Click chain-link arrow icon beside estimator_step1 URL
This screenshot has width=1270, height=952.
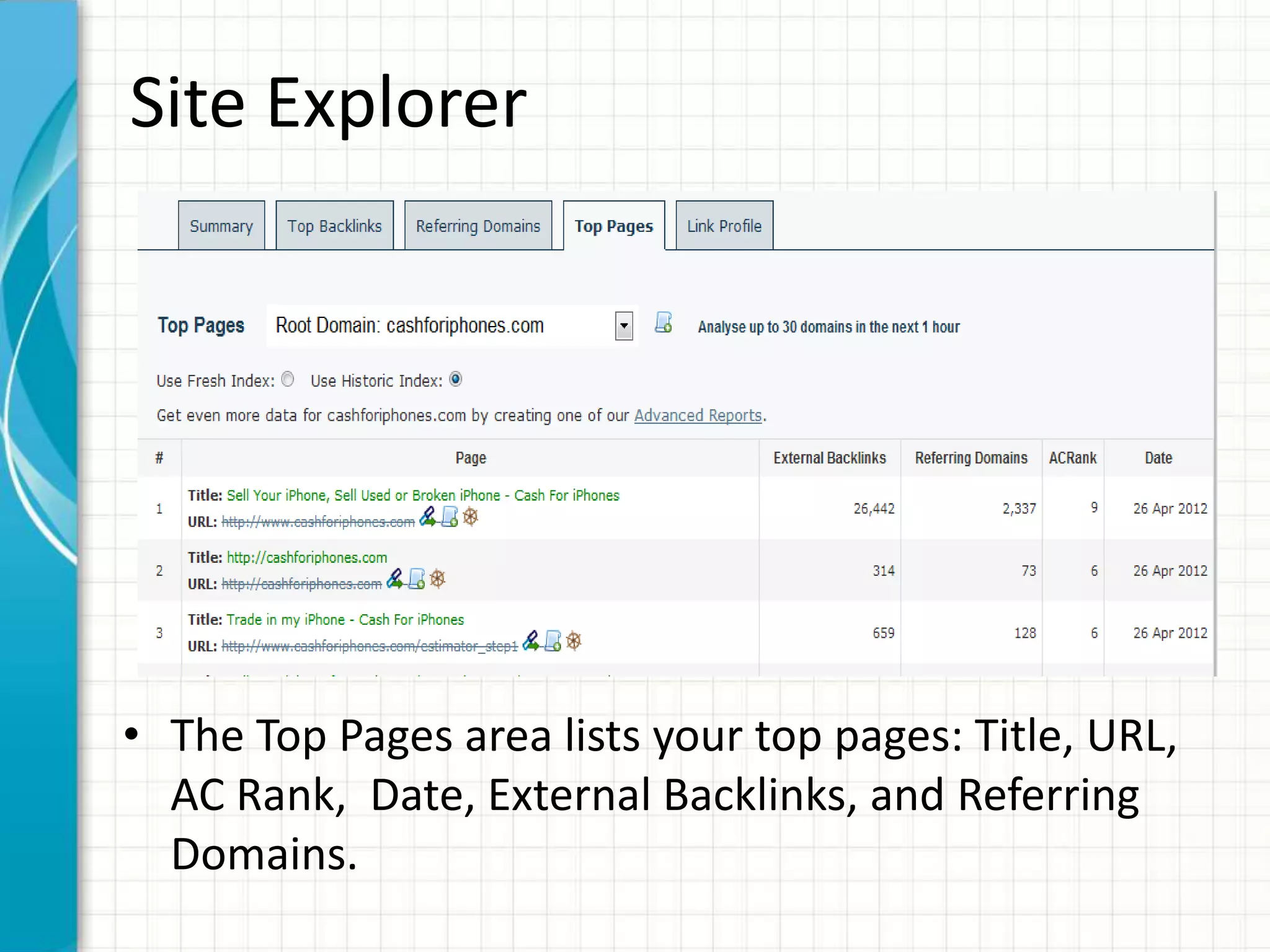pyautogui.click(x=531, y=641)
